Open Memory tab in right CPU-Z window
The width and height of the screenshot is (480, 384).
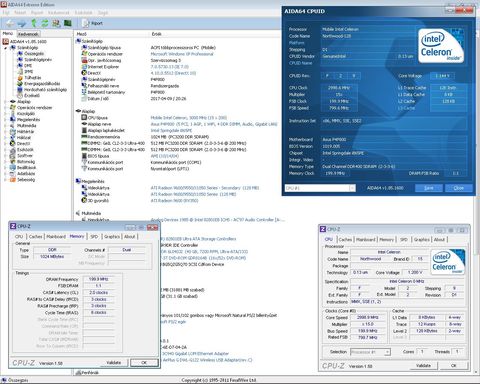pyautogui.click(x=386, y=239)
